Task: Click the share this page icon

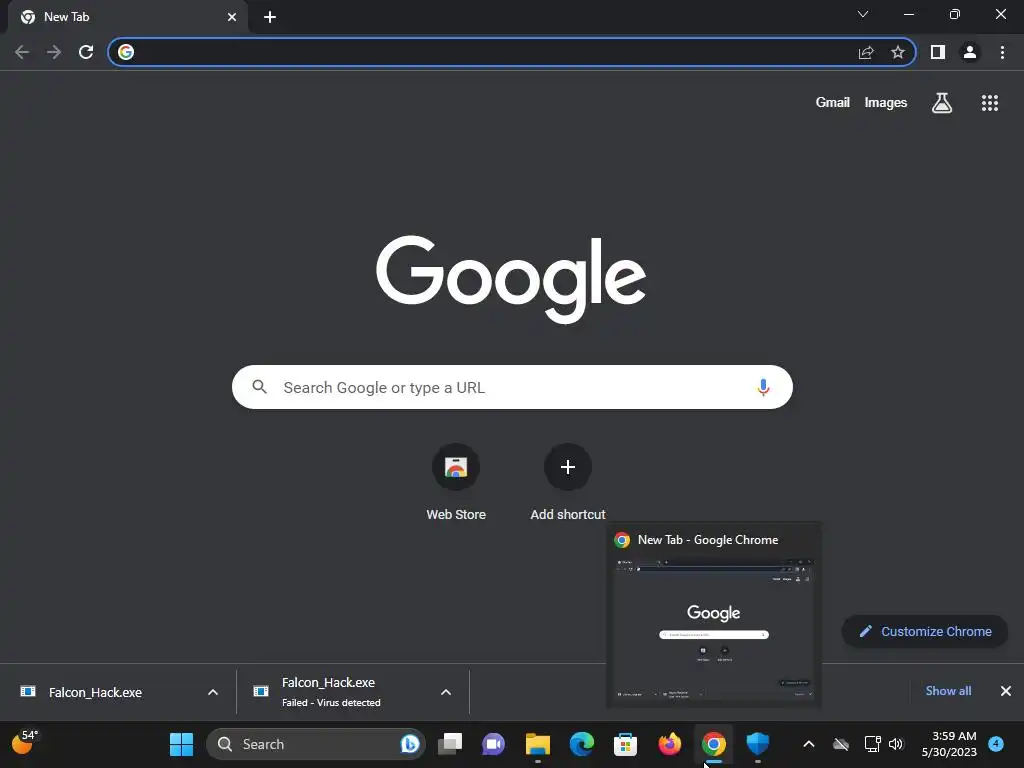Action: click(866, 52)
